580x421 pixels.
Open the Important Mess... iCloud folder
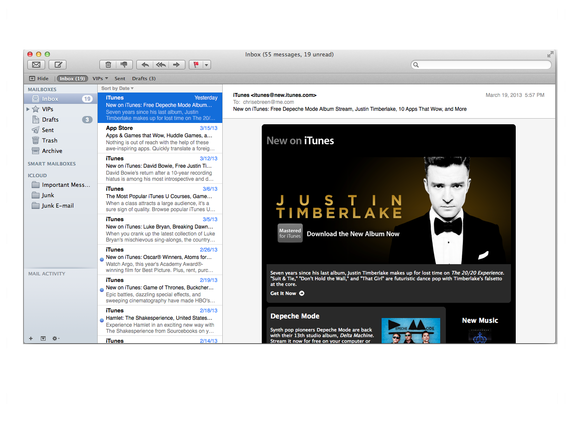click(x=60, y=185)
